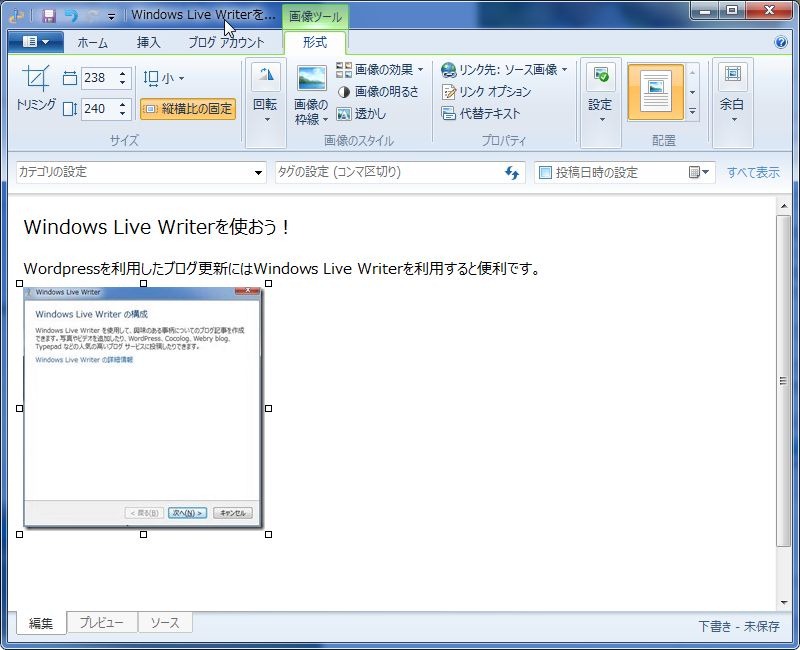Click the bottom-right image resize handle
The width and height of the screenshot is (800, 650).
[x=268, y=534]
